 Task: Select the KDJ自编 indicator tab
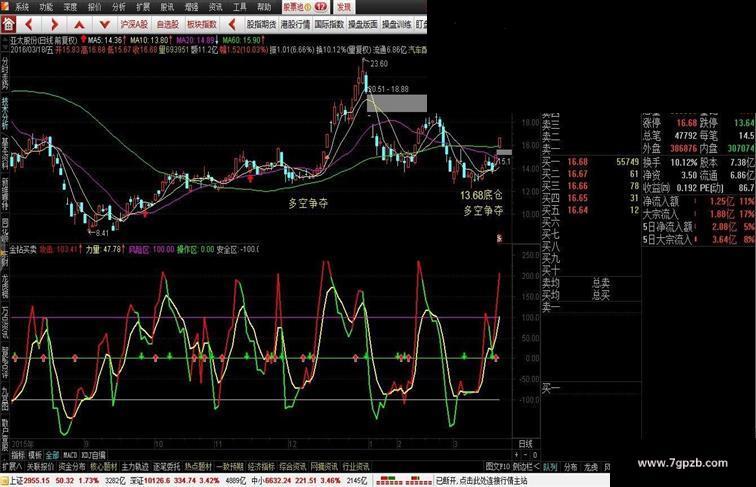pos(94,455)
